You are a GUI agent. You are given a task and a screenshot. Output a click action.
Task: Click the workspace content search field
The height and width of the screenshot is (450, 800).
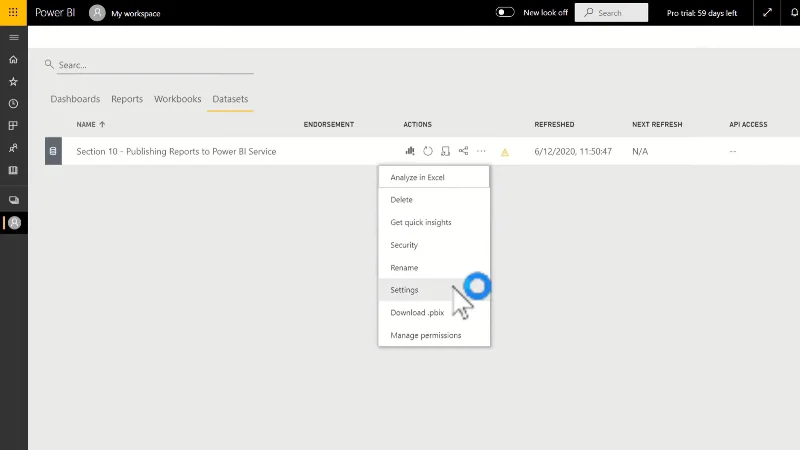point(155,65)
